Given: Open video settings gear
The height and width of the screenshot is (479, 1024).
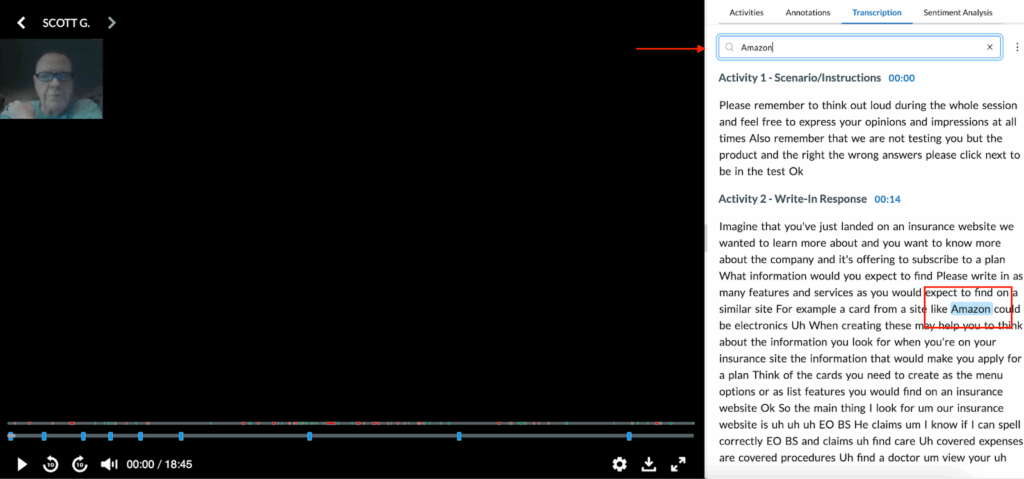Looking at the screenshot, I should click(619, 464).
